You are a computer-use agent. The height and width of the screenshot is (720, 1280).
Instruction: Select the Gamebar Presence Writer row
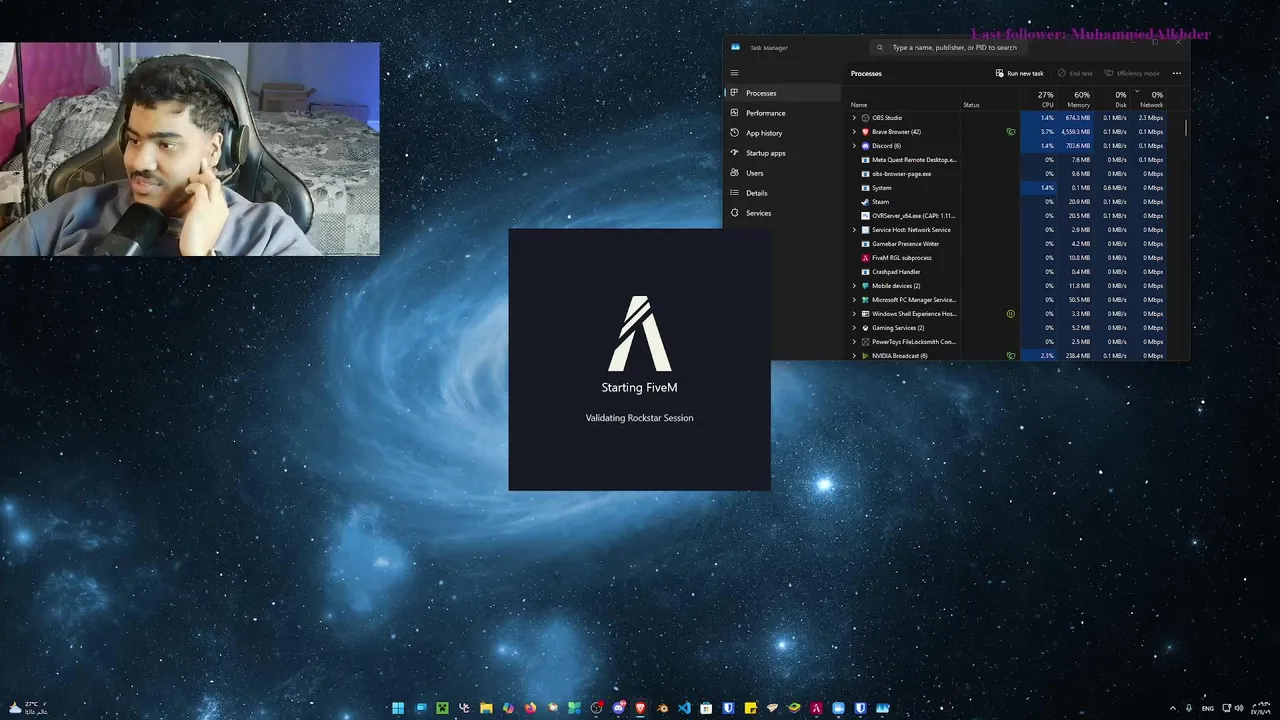coord(1006,244)
